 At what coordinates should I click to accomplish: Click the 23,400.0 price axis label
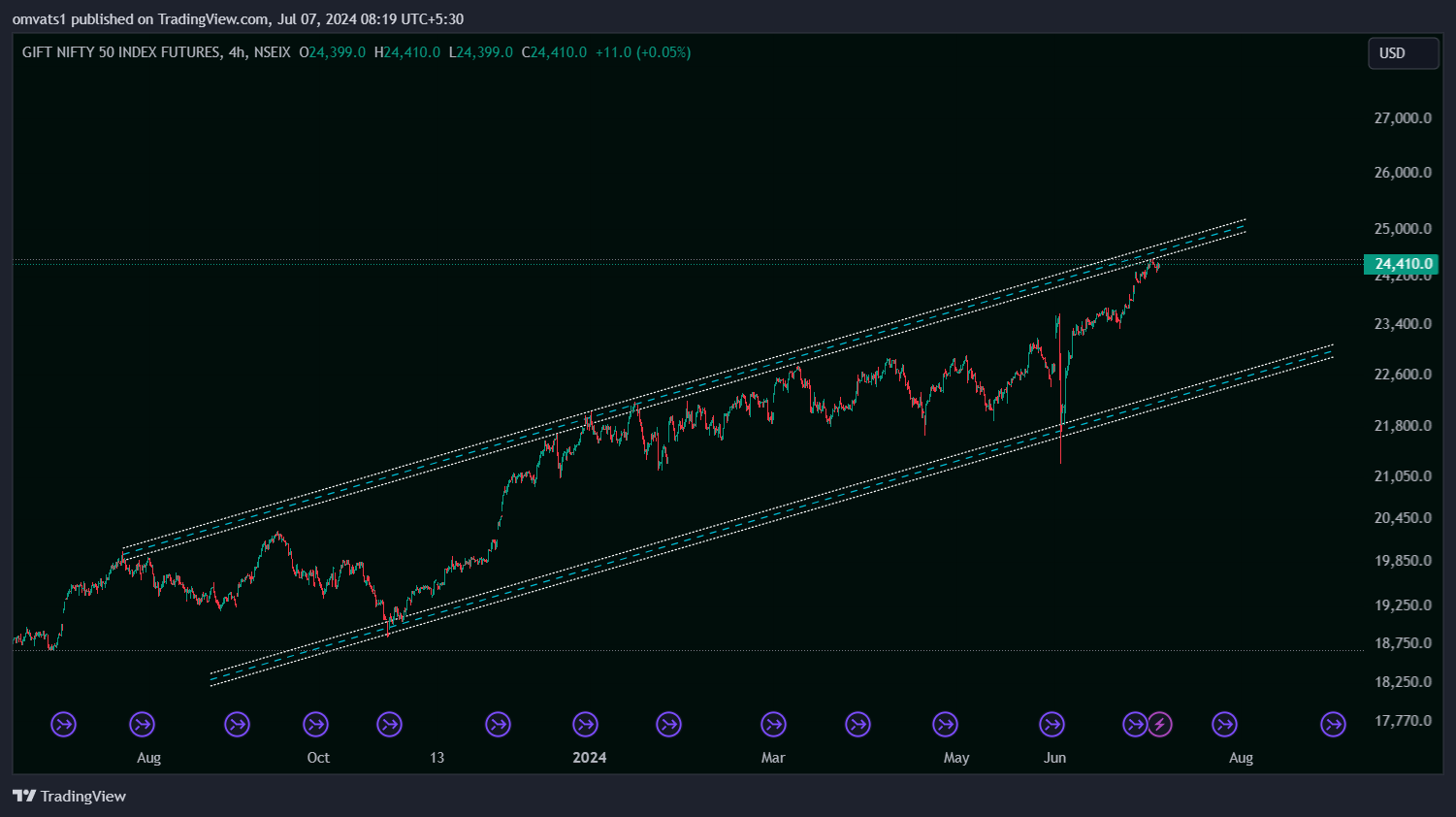pos(1403,324)
